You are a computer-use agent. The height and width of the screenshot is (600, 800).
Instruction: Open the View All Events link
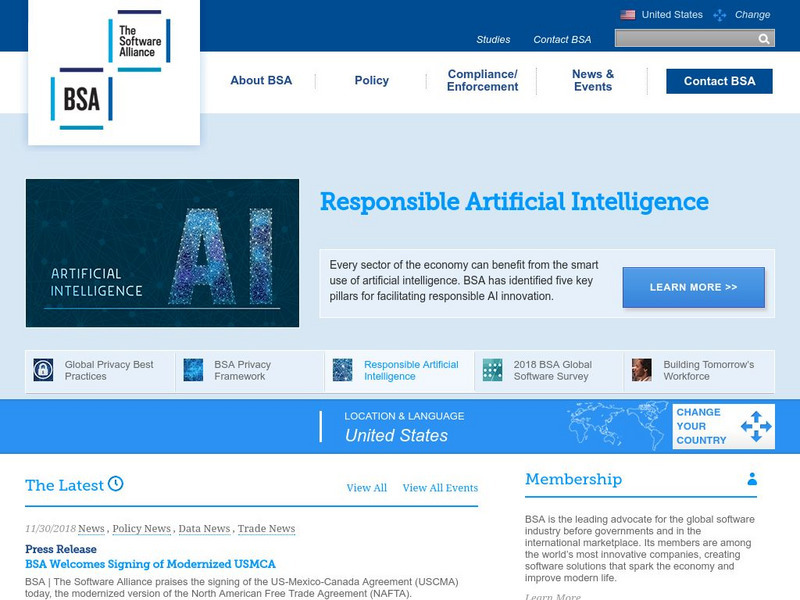(440, 488)
